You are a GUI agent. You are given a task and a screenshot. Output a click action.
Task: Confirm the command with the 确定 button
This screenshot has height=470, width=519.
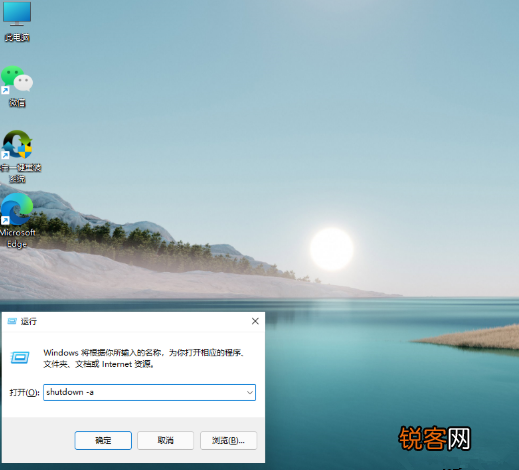click(x=103, y=440)
